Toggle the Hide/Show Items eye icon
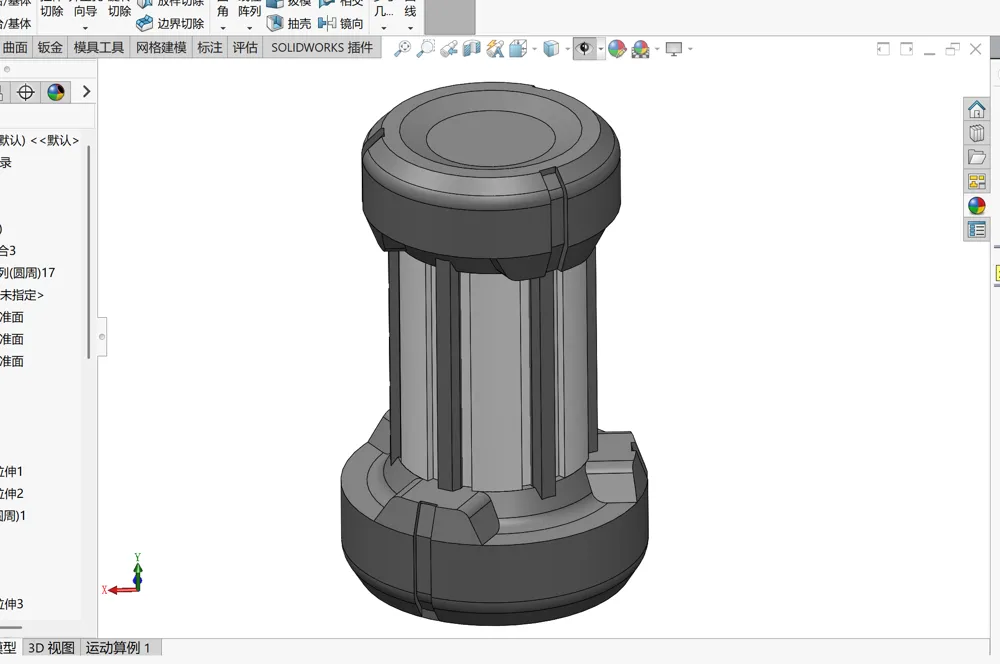The image size is (1000, 664). 584,48
